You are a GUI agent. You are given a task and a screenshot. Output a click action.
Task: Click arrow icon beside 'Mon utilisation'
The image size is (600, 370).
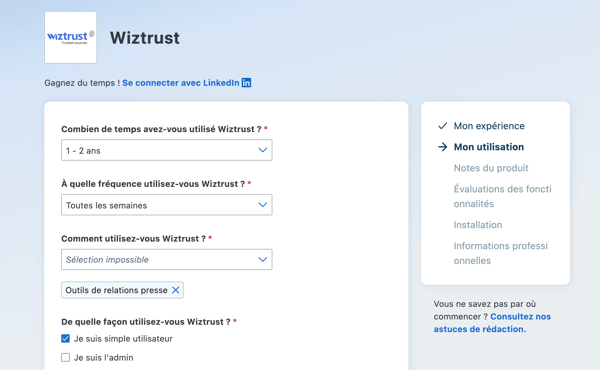coord(442,147)
